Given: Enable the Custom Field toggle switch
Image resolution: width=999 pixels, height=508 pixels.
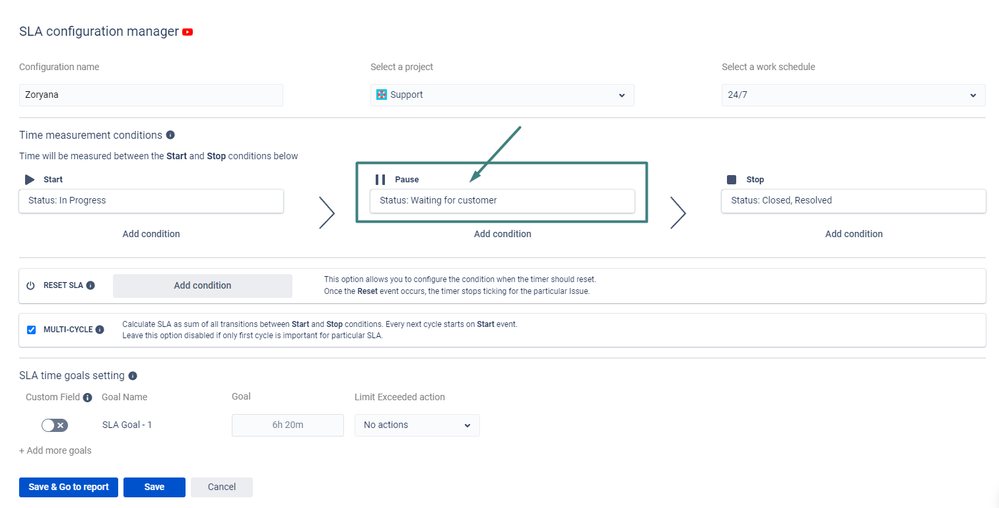Looking at the screenshot, I should [55, 425].
